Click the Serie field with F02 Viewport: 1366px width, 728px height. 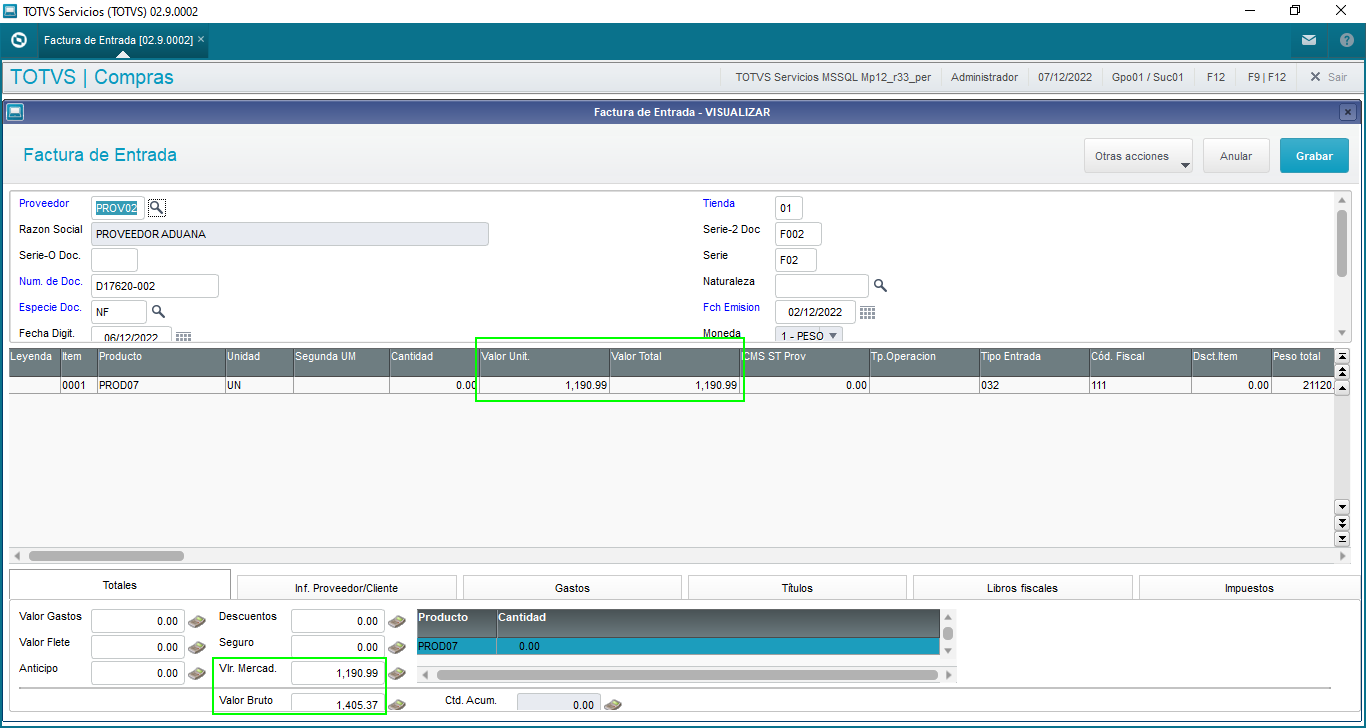click(x=796, y=260)
